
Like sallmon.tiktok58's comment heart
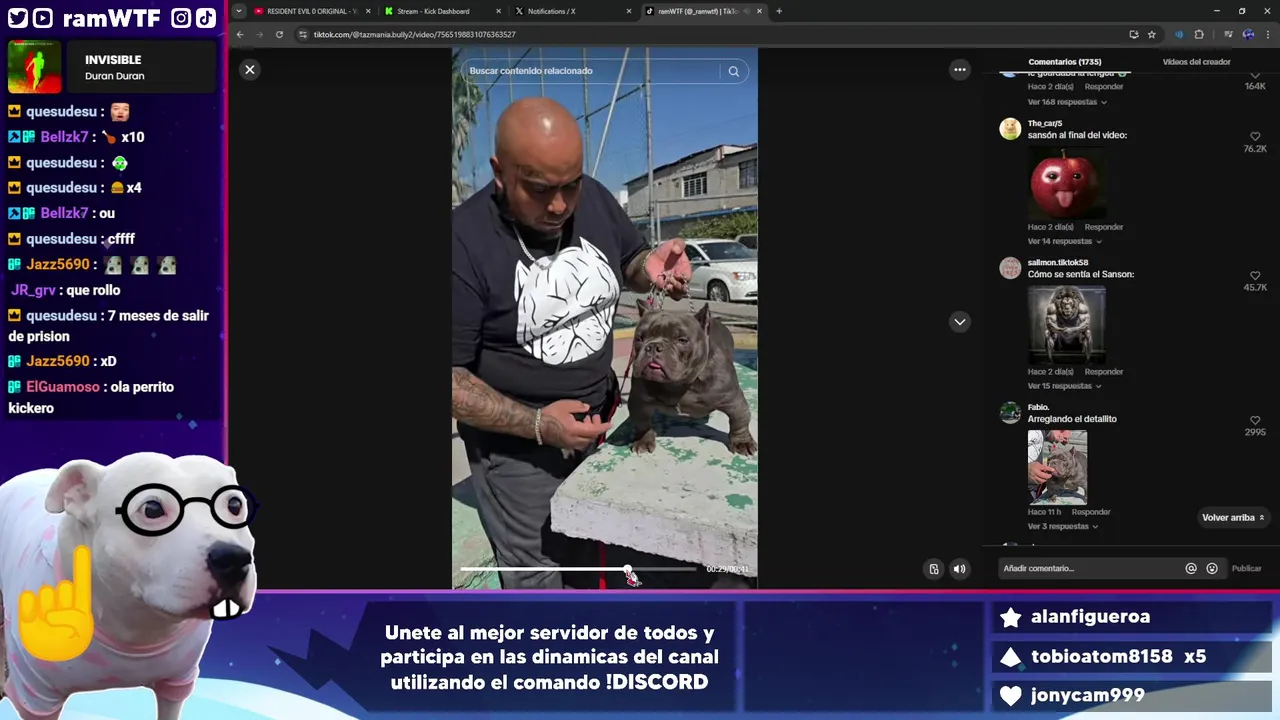coord(1255,275)
